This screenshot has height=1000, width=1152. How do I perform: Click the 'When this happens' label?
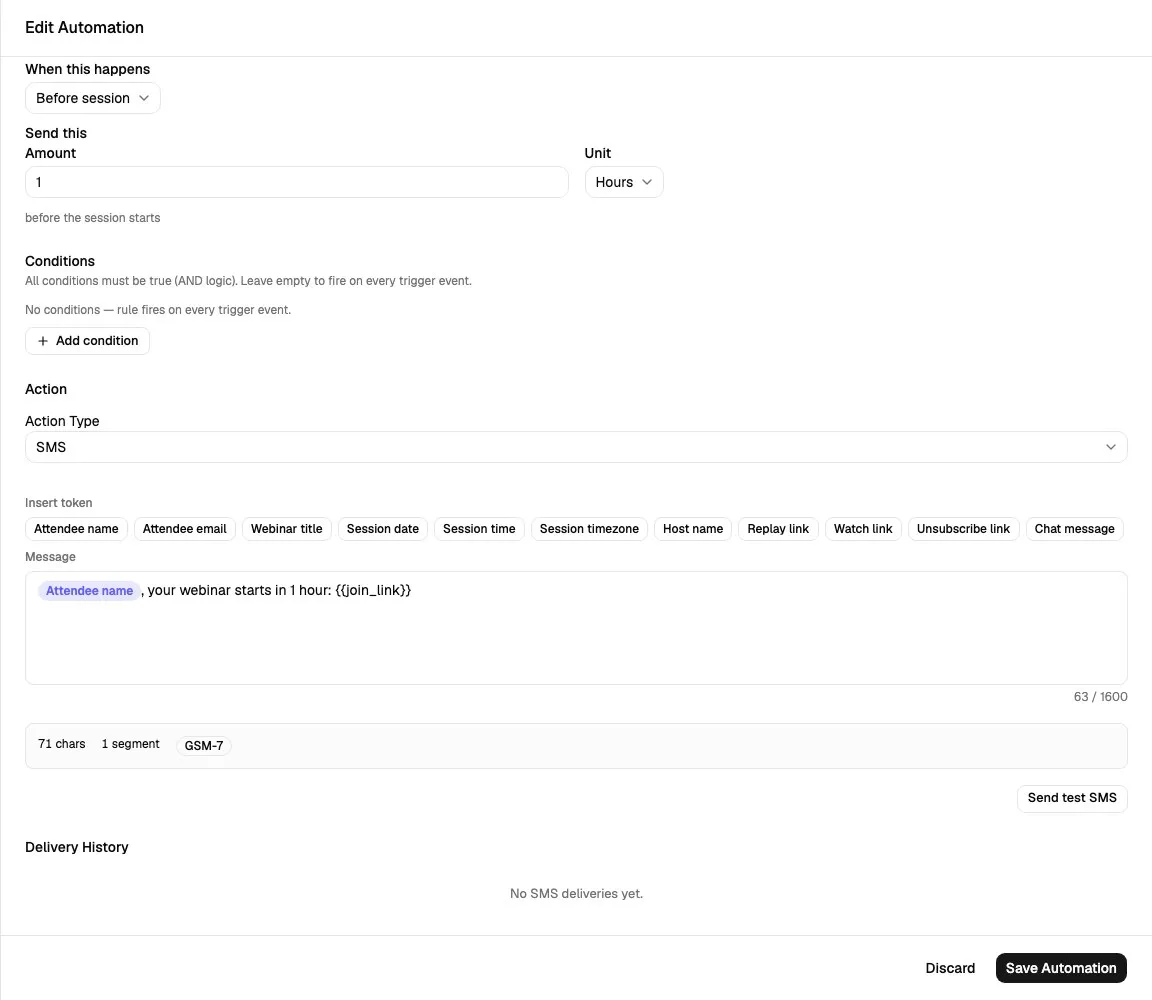coord(87,70)
